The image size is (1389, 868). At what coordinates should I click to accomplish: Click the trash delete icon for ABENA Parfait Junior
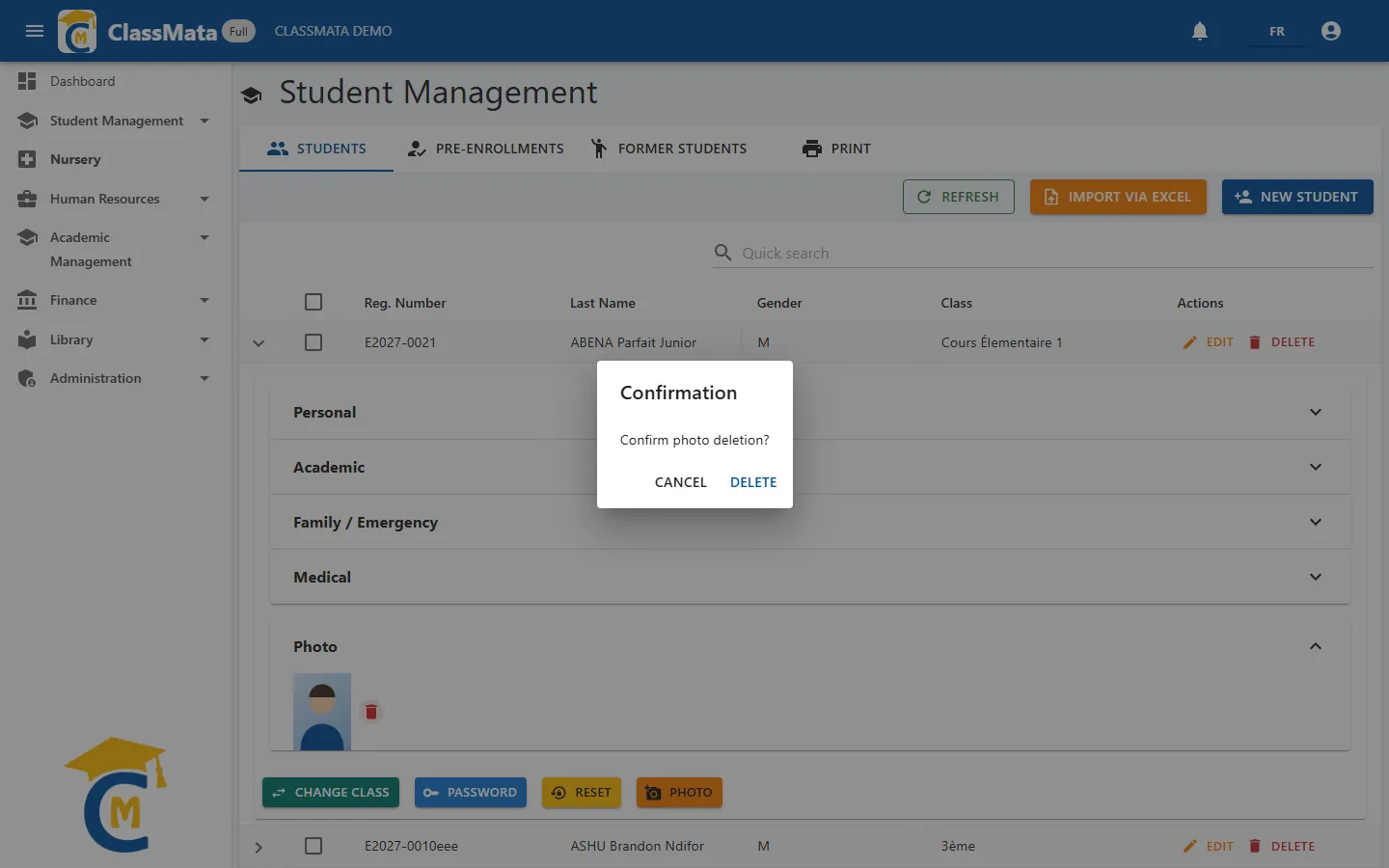coord(1255,342)
